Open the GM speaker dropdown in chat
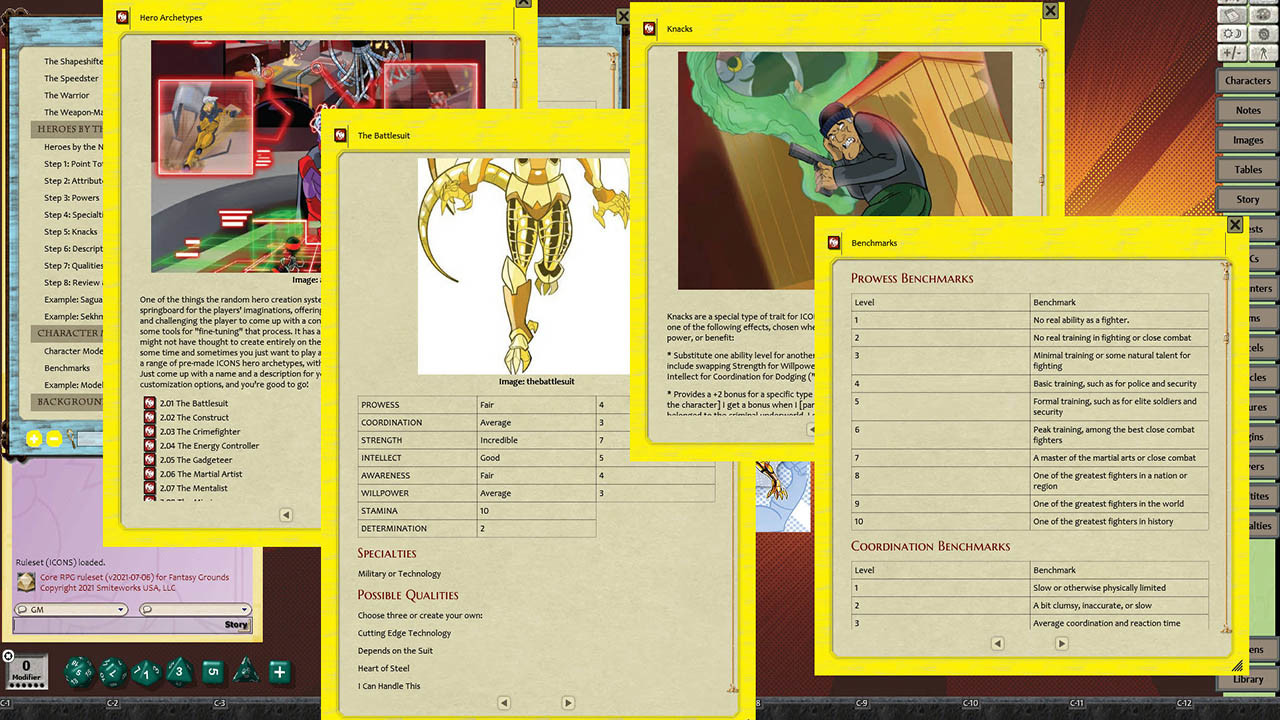Viewport: 1280px width, 720px height. (x=69, y=608)
